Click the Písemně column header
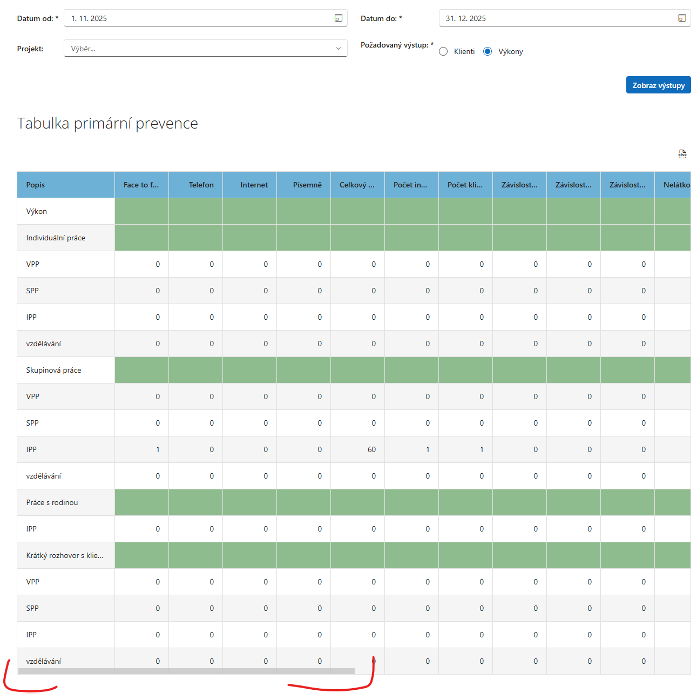698x694 pixels. point(303,185)
